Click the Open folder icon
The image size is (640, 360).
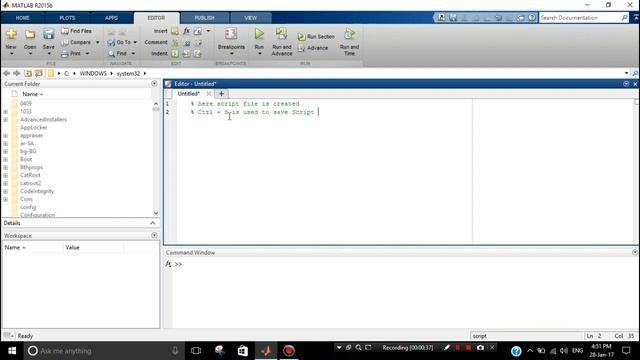point(30,34)
